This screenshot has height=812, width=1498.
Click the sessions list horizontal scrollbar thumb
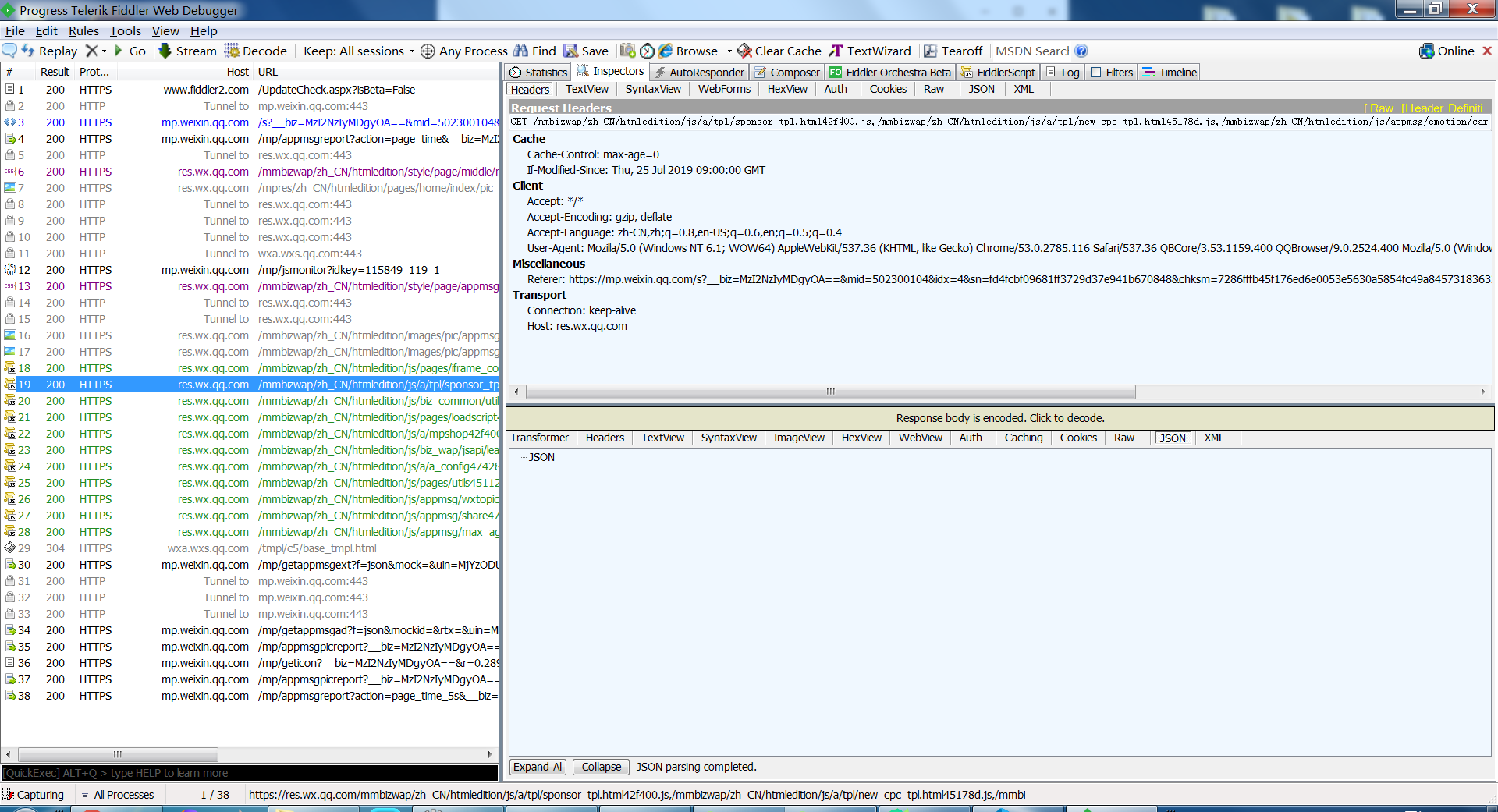click(x=118, y=754)
